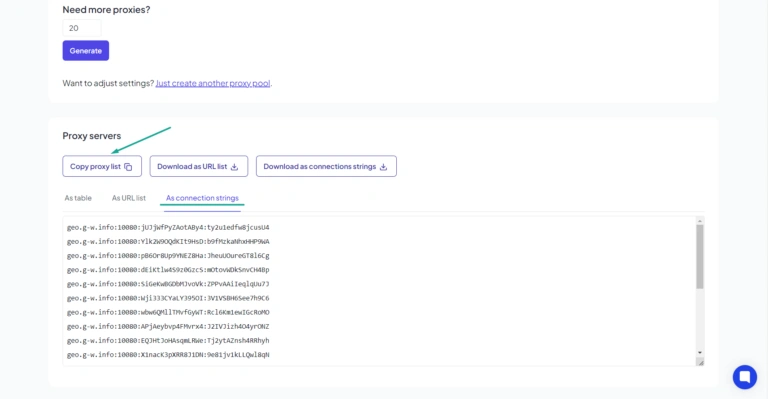Screen dimensions: 768x399
Task: Switch to the As URL list tab
Action: (x=129, y=198)
